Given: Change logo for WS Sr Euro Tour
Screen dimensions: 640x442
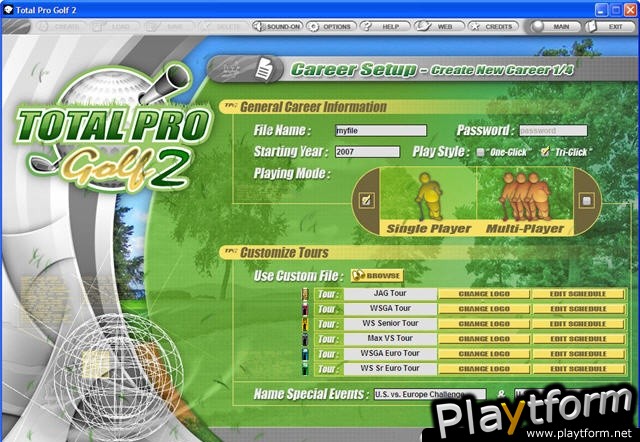Looking at the screenshot, I should point(484,369).
